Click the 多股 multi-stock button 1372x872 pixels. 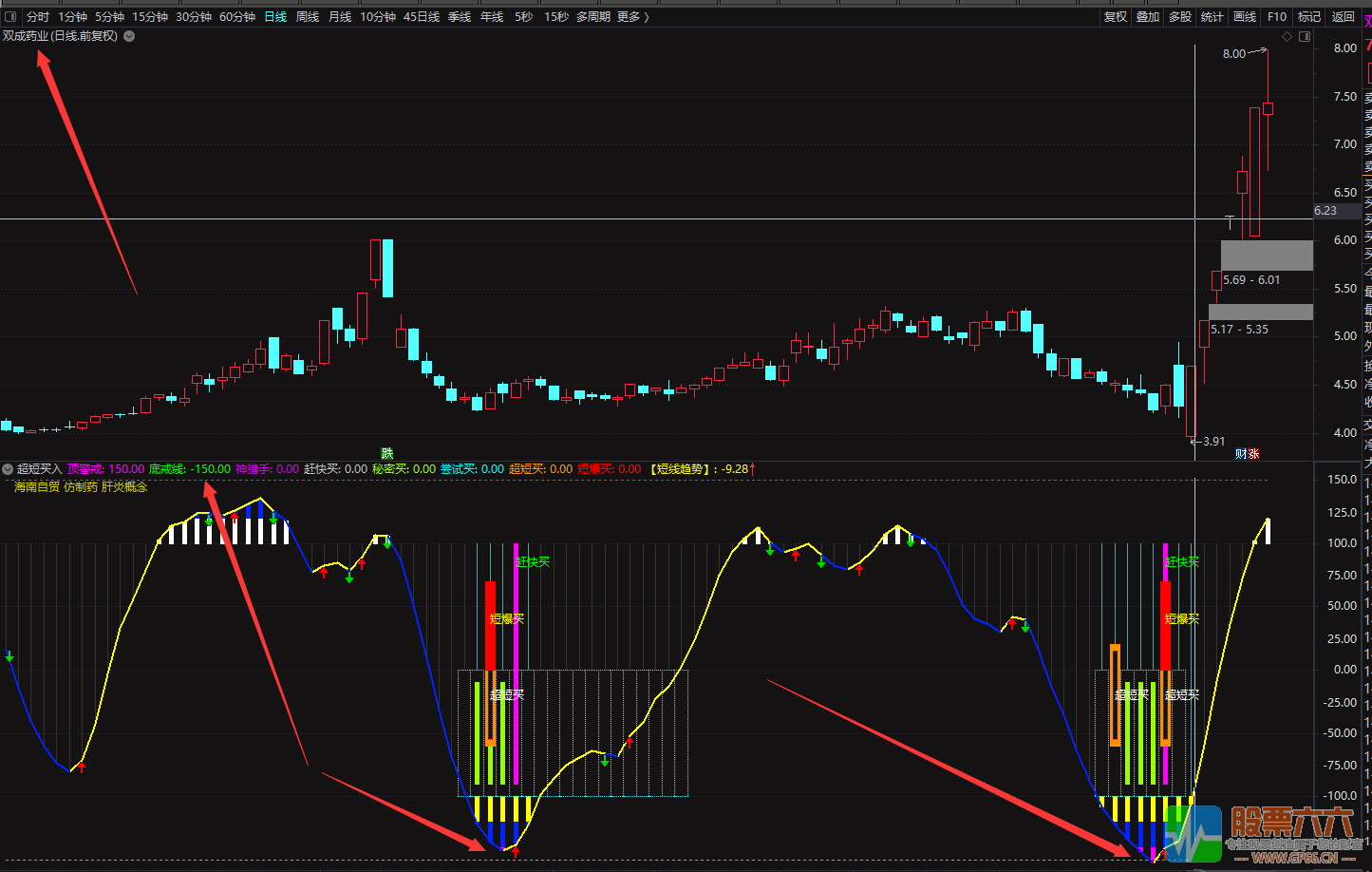1180,16
